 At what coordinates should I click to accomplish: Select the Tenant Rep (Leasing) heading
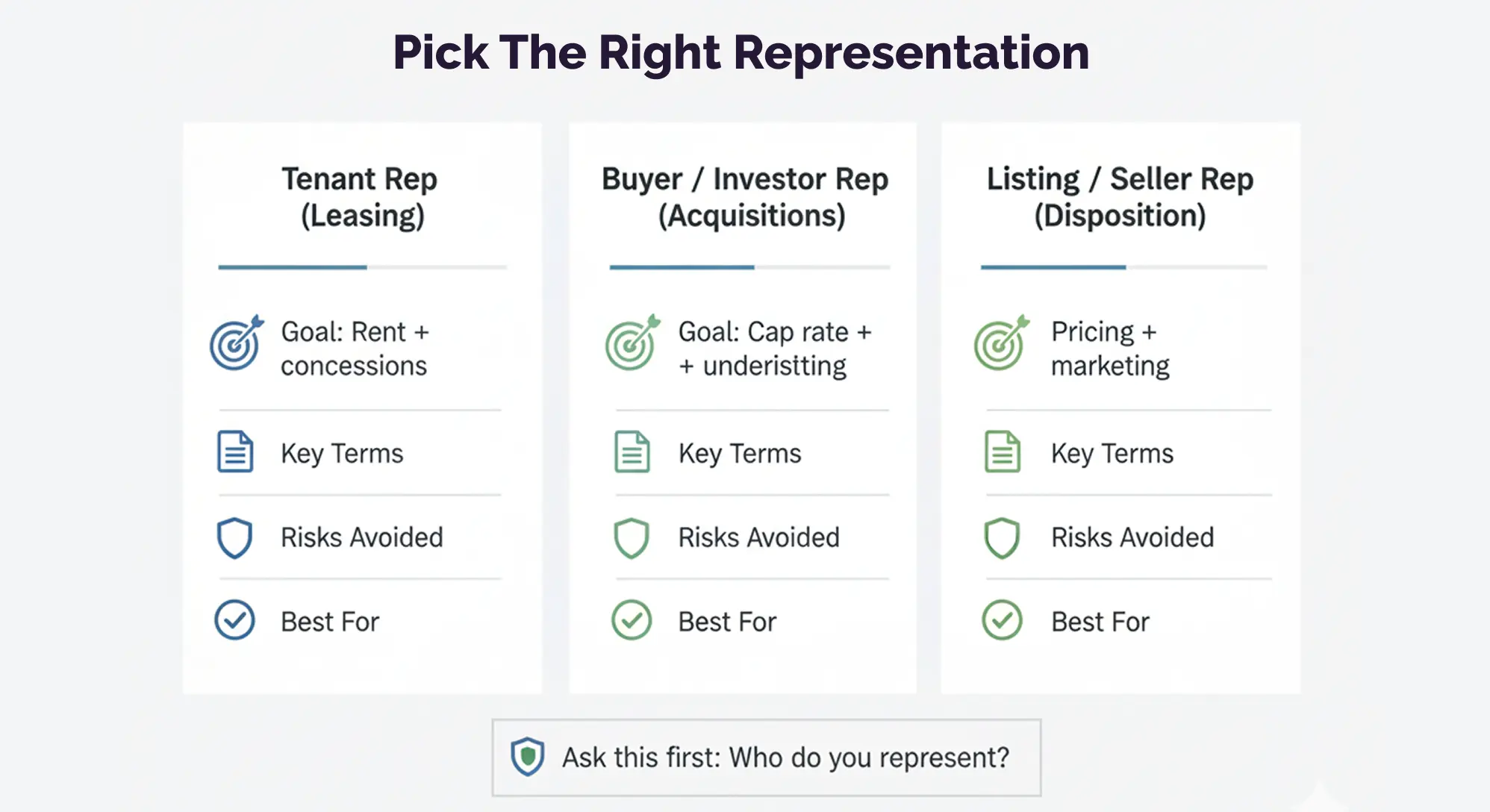click(361, 197)
